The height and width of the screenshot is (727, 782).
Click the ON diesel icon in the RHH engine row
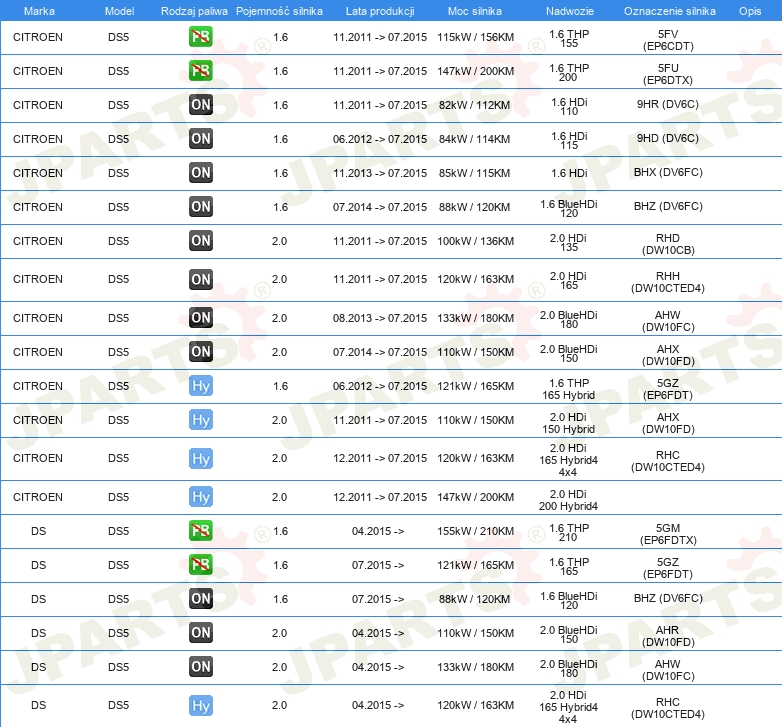(x=200, y=280)
